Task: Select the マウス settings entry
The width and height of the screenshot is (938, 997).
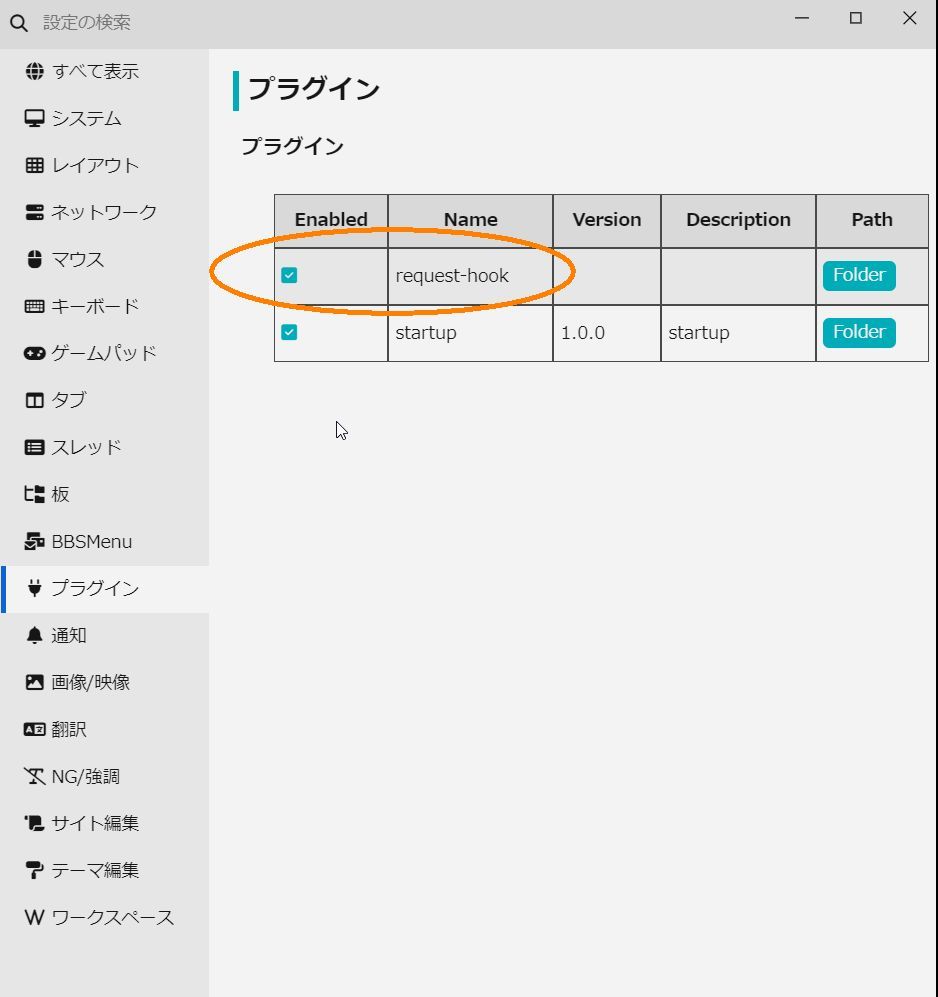Action: pos(105,259)
